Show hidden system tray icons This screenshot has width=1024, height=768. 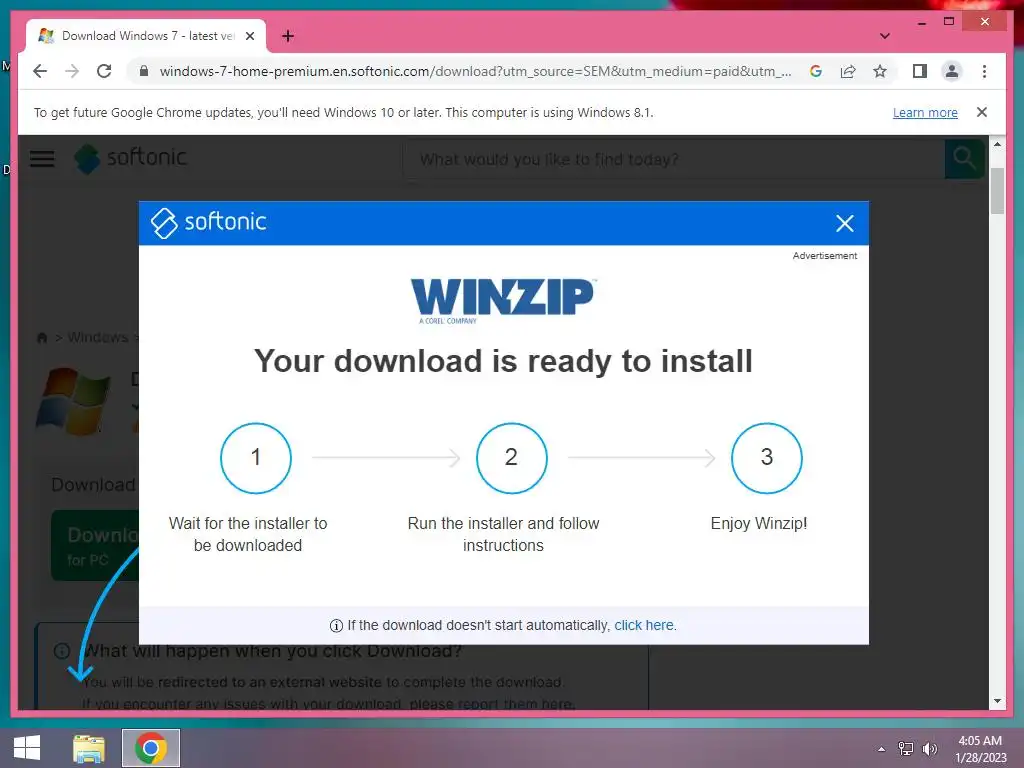click(882, 749)
